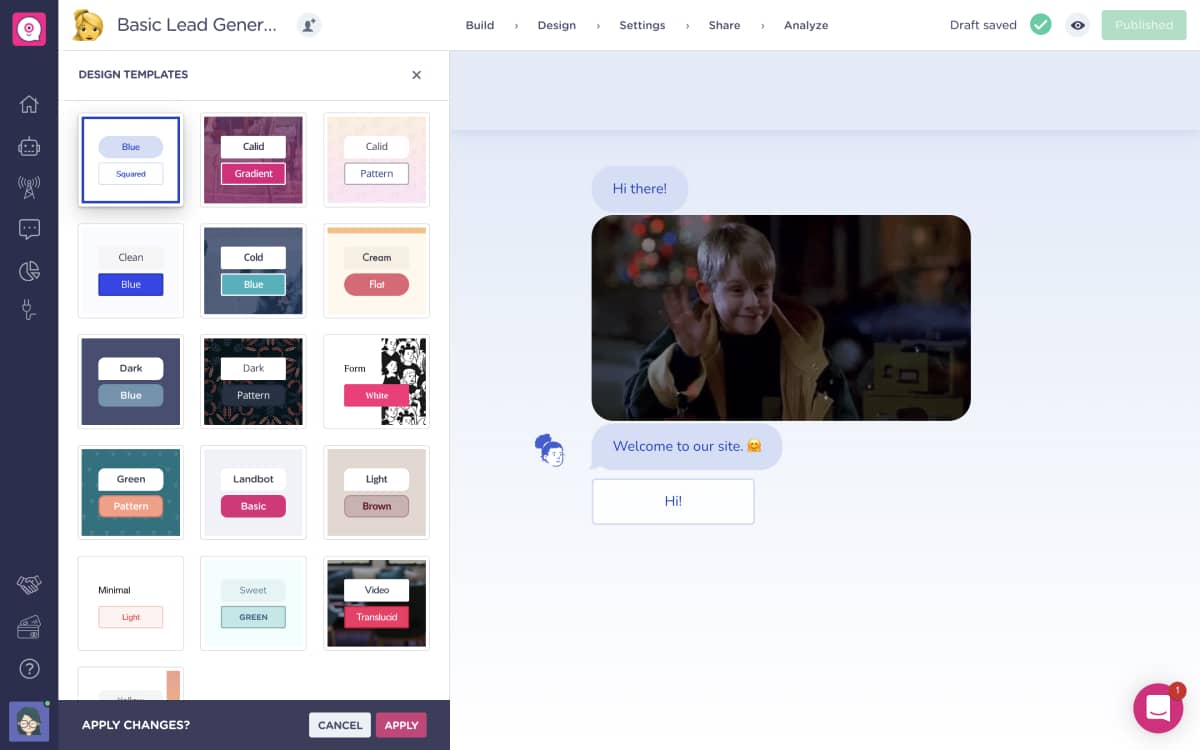Open the live chat support widget
Screen dimensions: 1200x750
[1158, 708]
